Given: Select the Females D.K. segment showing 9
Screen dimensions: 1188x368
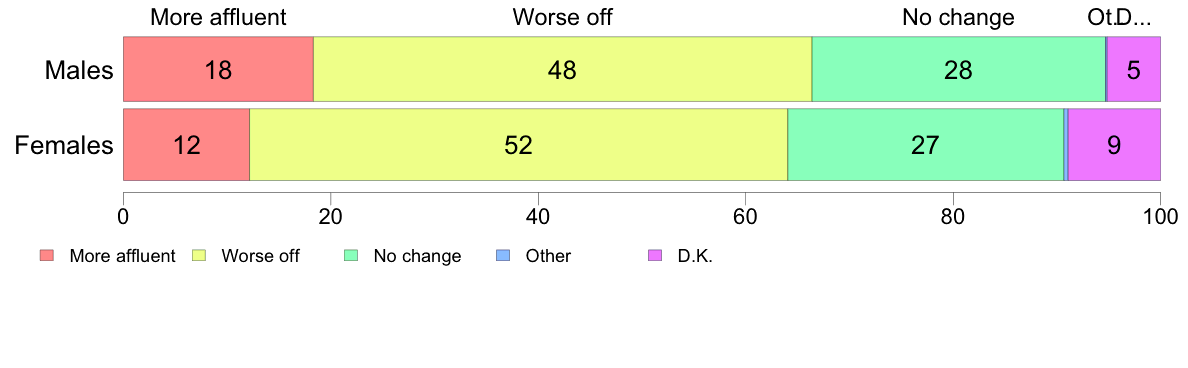Looking at the screenshot, I should [1114, 145].
